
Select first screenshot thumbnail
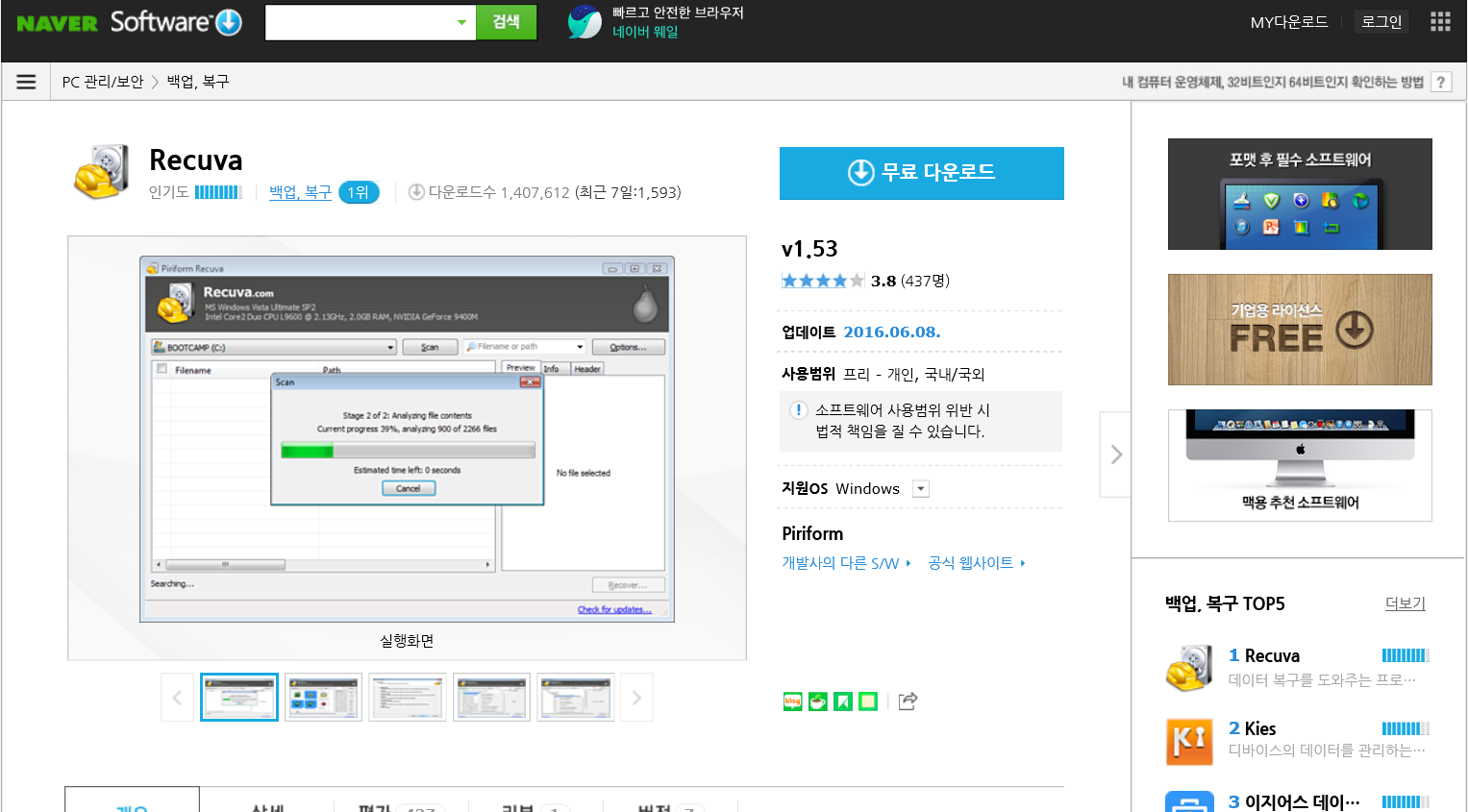click(239, 698)
